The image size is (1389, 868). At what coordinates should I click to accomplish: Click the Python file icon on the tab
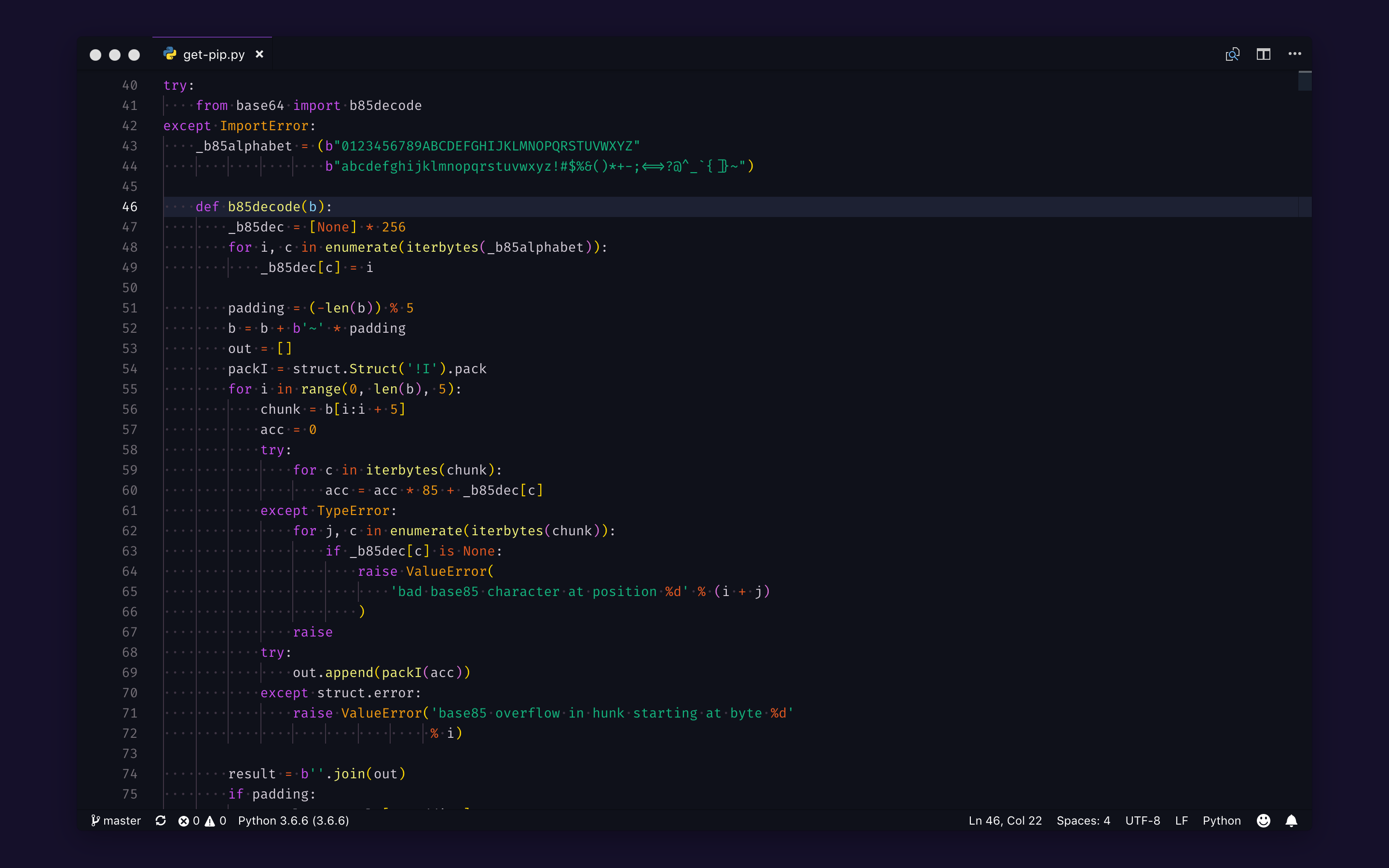click(170, 54)
